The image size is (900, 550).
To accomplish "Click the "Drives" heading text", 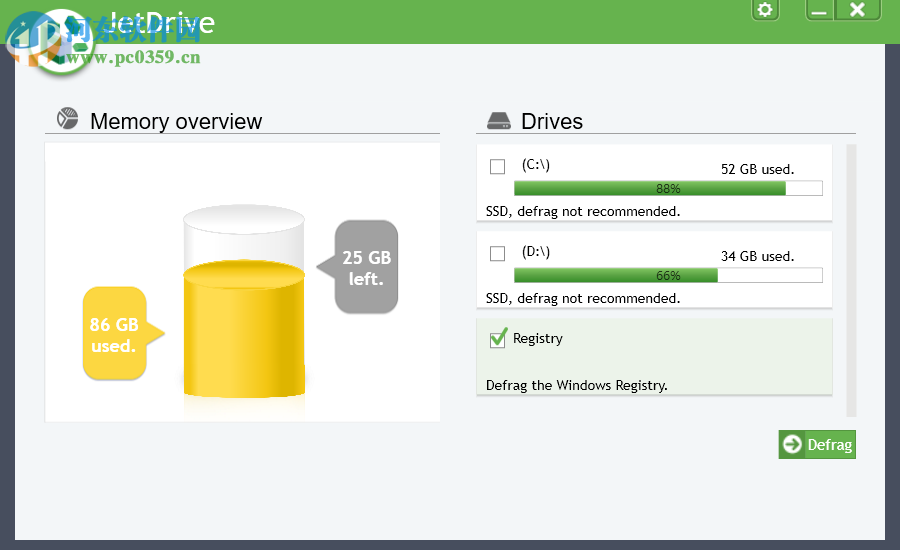I will tap(552, 122).
